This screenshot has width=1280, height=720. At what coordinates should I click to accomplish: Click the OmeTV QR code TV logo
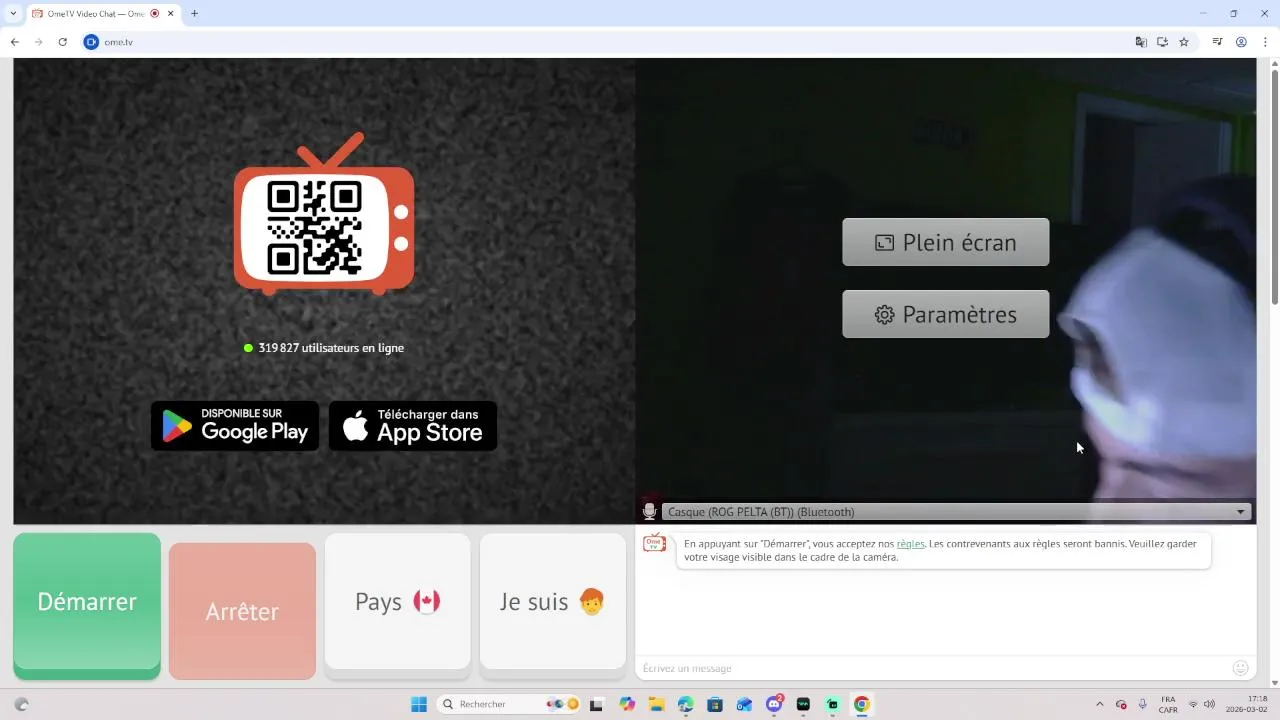coord(324,214)
